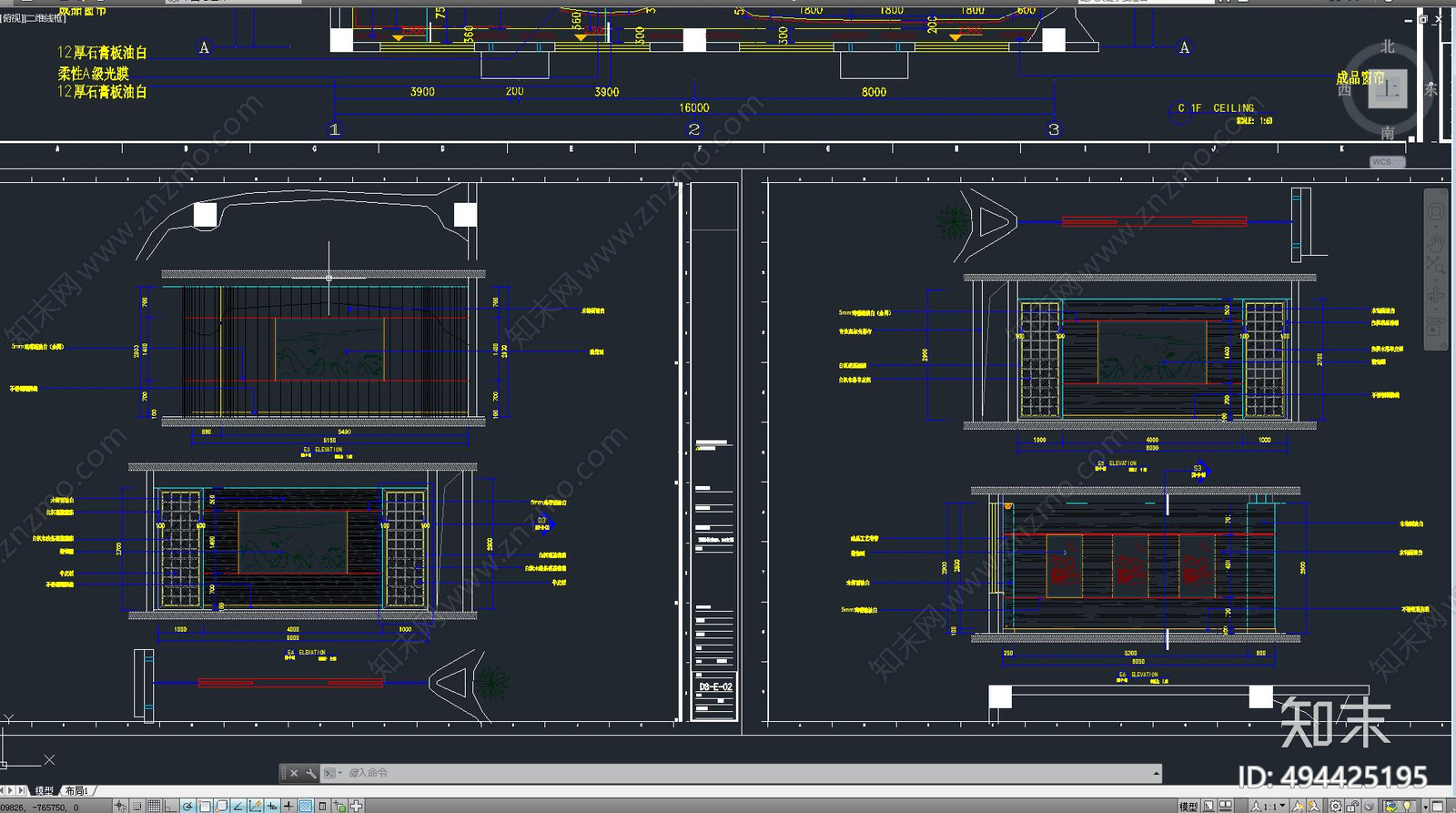Image resolution: width=1456 pixels, height=813 pixels.
Task: Click Object Snap Tracking icon
Action: pos(238,806)
